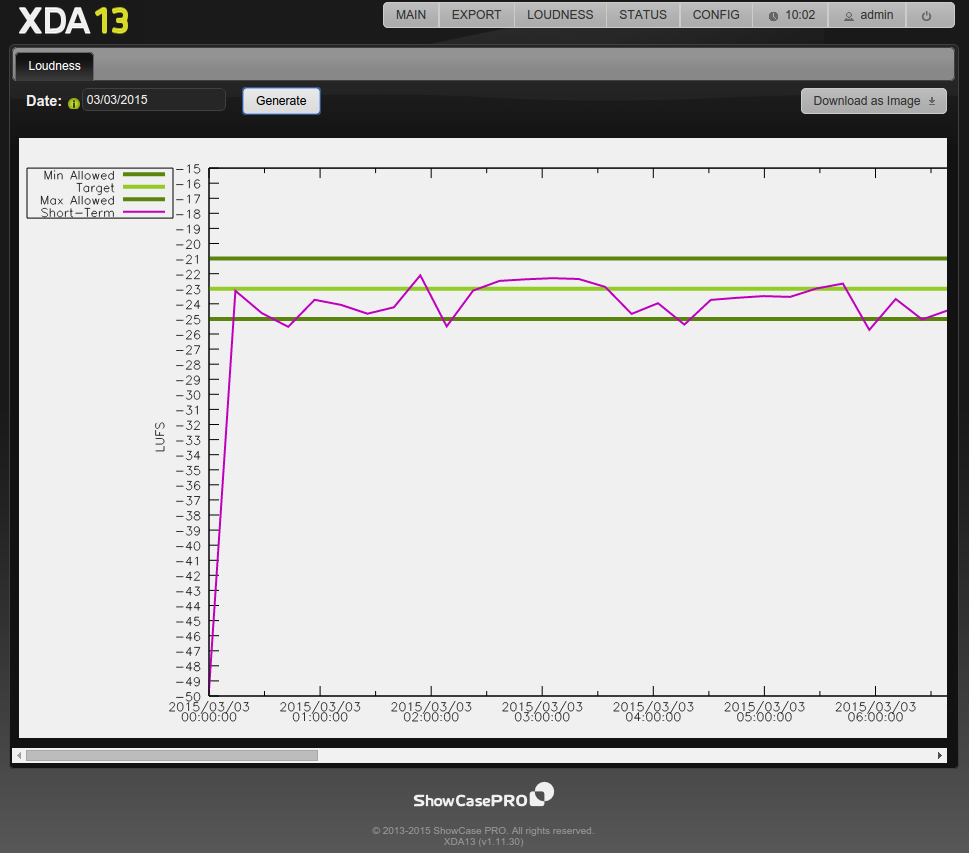Viewport: 969px width, 853px height.
Task: Click the green date info icon
Action: [74, 102]
